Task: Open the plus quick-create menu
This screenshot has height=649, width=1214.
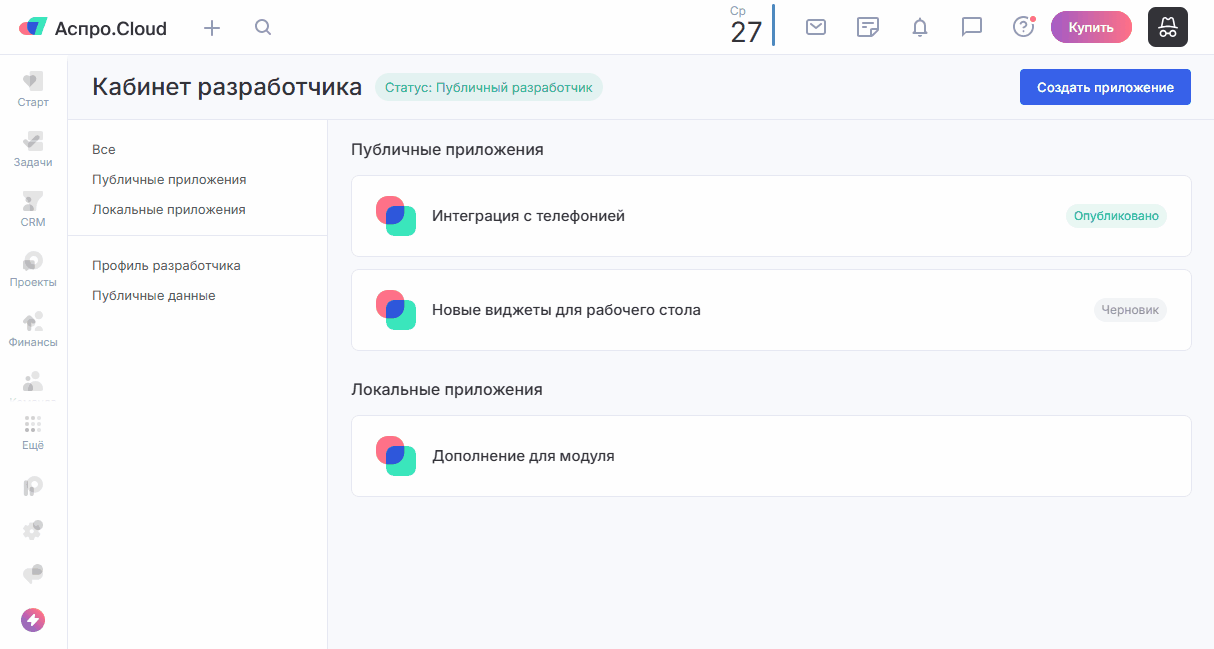Action: tap(212, 28)
